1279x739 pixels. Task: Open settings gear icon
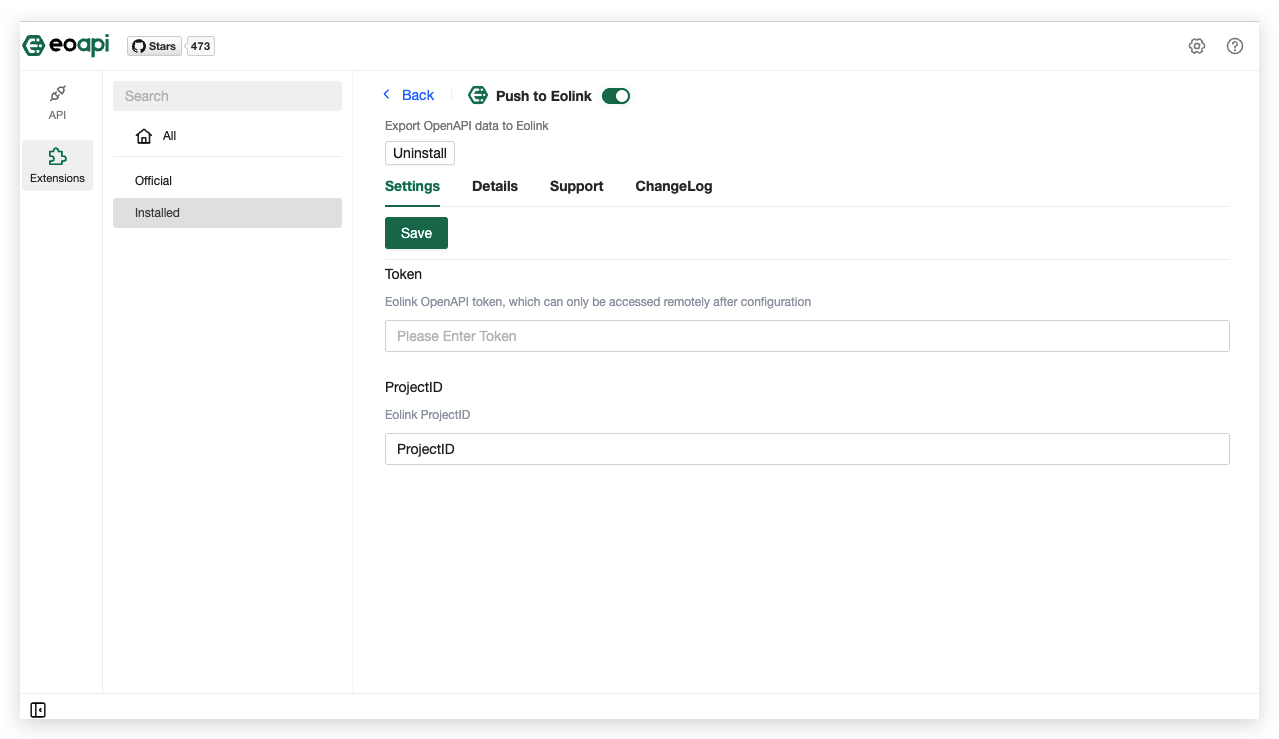tap(1197, 46)
